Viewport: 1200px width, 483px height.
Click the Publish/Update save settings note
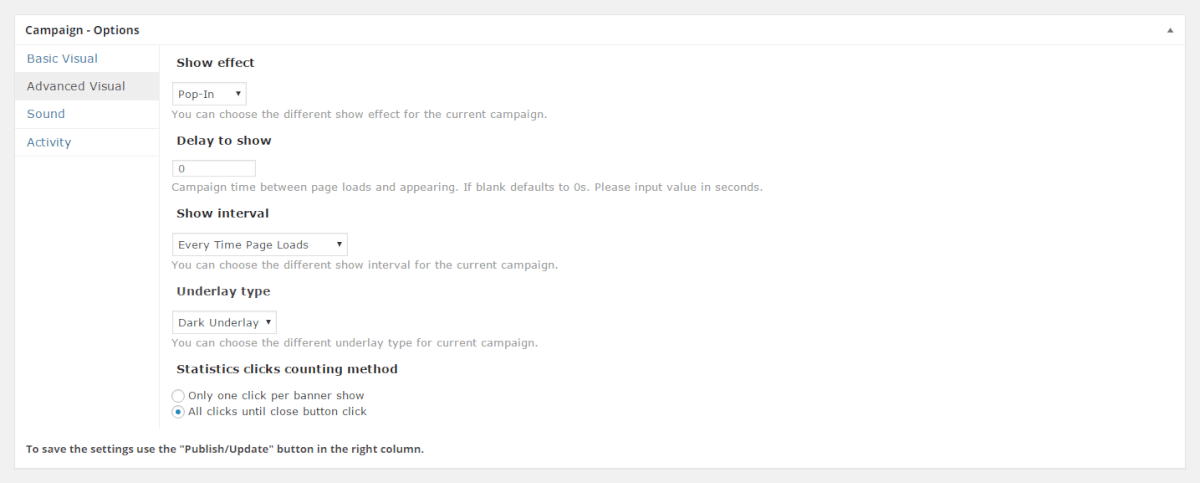coord(225,450)
